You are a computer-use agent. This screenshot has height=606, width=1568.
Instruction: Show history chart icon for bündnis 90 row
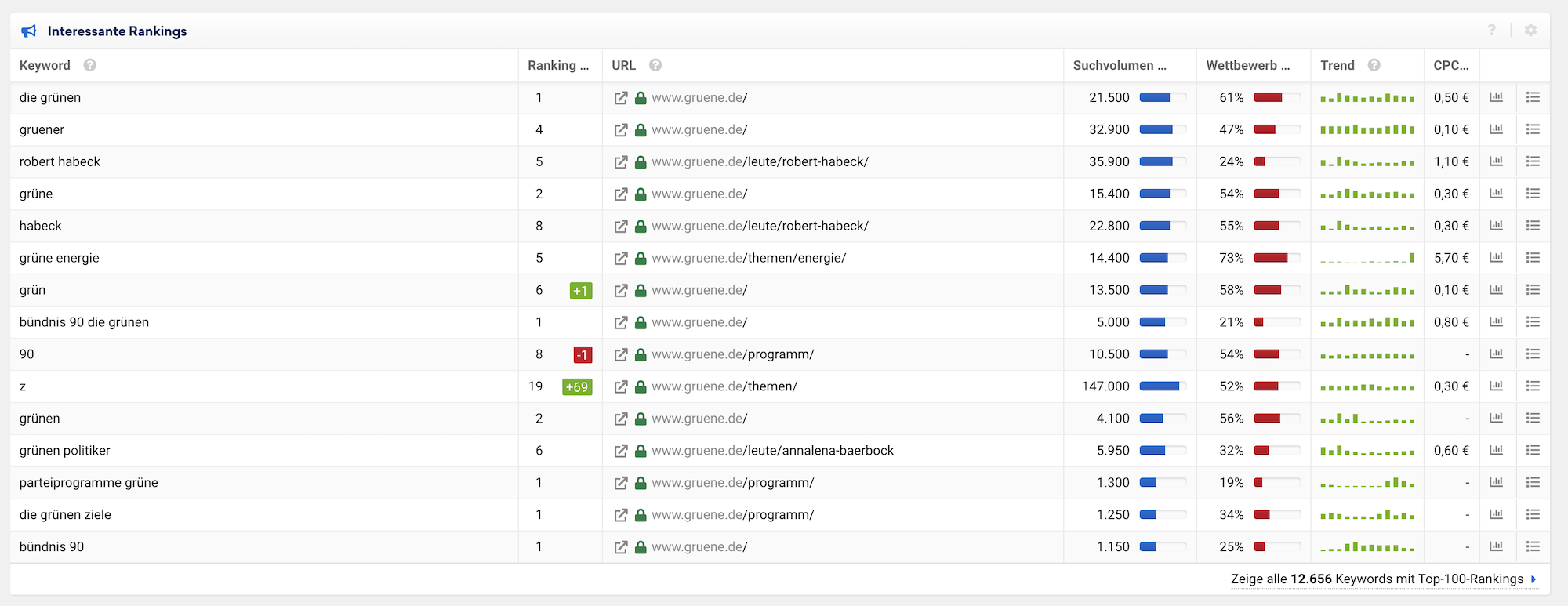click(1497, 546)
